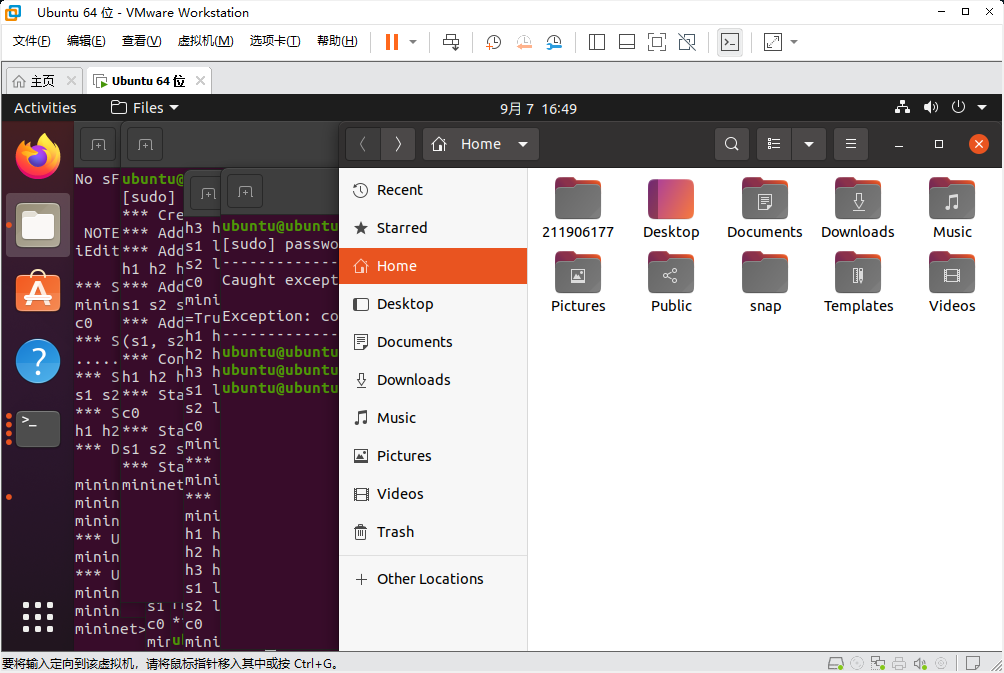The width and height of the screenshot is (1004, 673).
Task: Launch Firefox from the Ubuntu dock
Action: coord(38,157)
